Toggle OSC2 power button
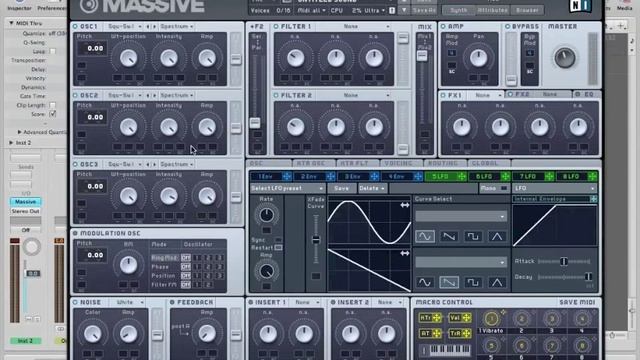The height and width of the screenshot is (360, 640). tap(75, 96)
